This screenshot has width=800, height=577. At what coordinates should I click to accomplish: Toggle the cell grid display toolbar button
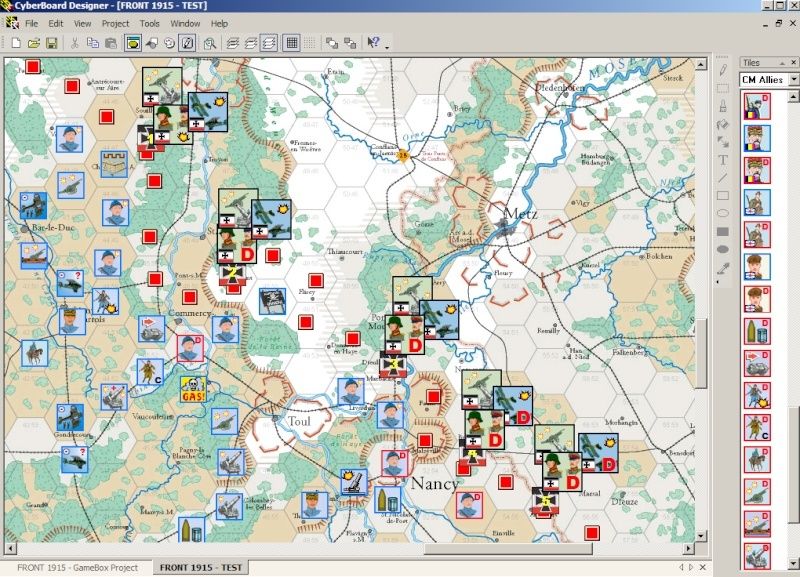(x=292, y=43)
